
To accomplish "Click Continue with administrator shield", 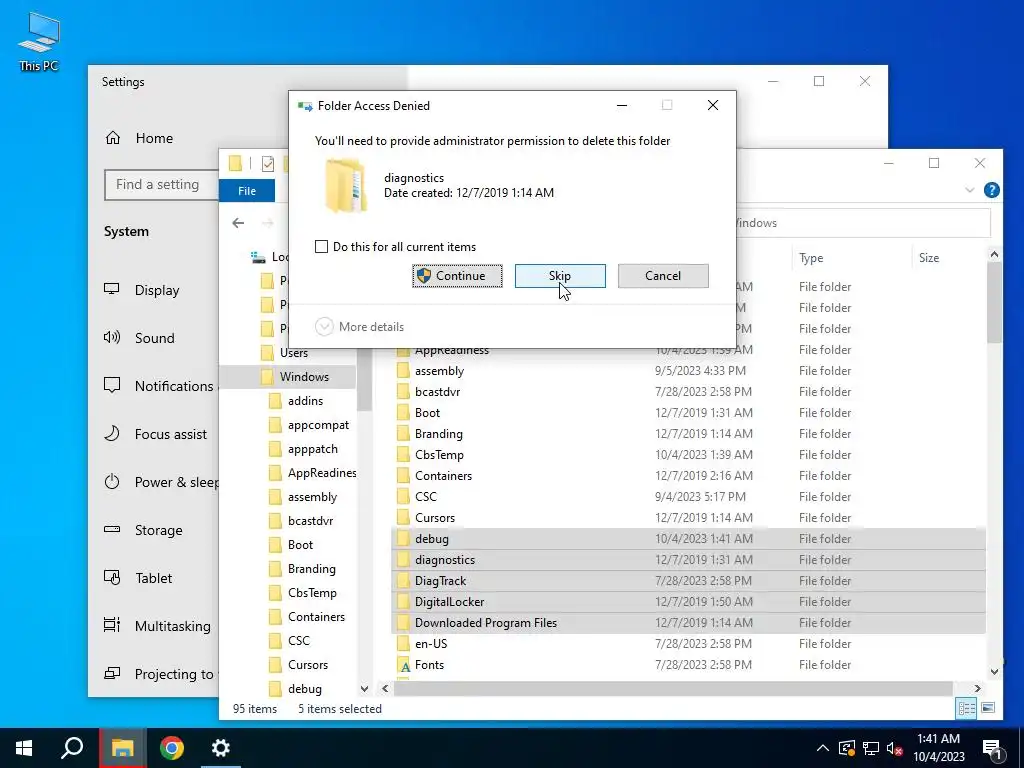I will point(457,276).
